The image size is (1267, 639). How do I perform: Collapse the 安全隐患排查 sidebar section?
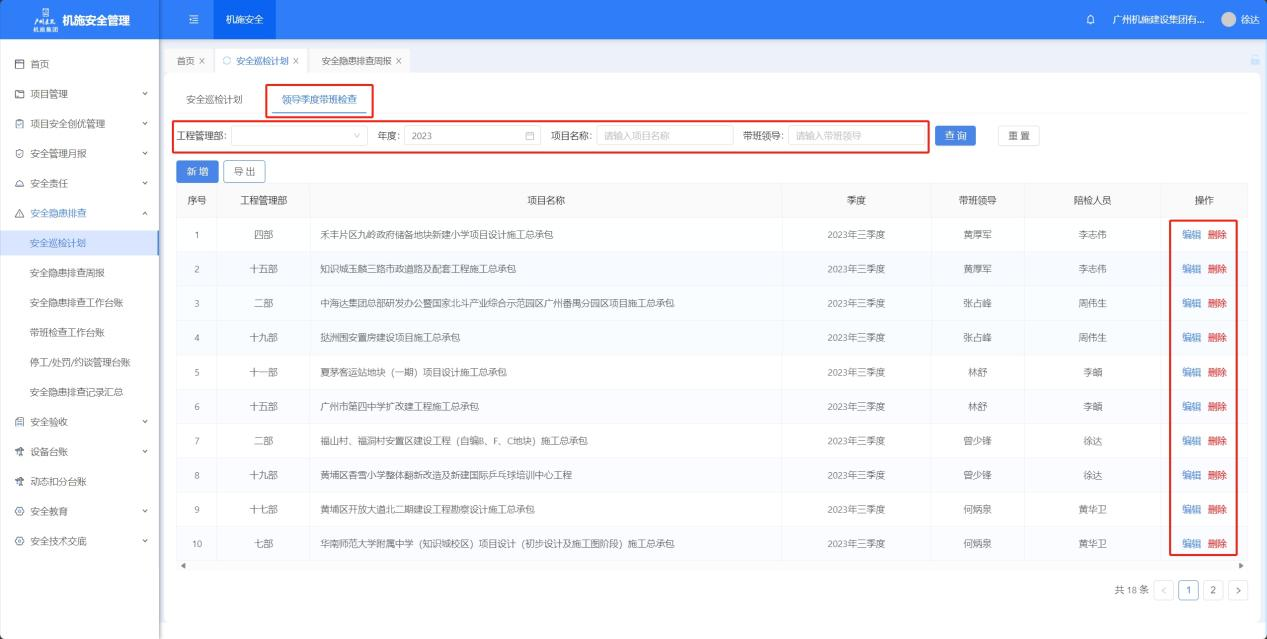(145, 213)
